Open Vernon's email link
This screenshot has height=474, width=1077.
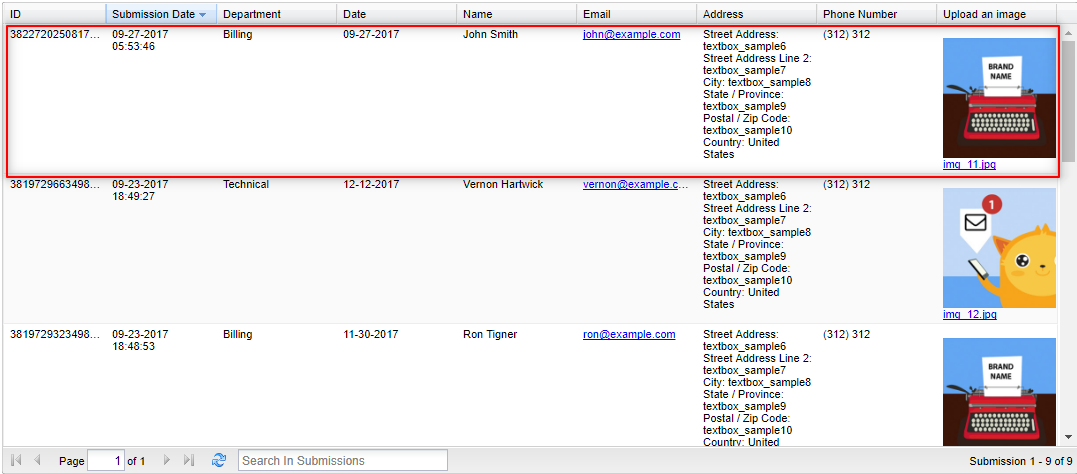[635, 184]
